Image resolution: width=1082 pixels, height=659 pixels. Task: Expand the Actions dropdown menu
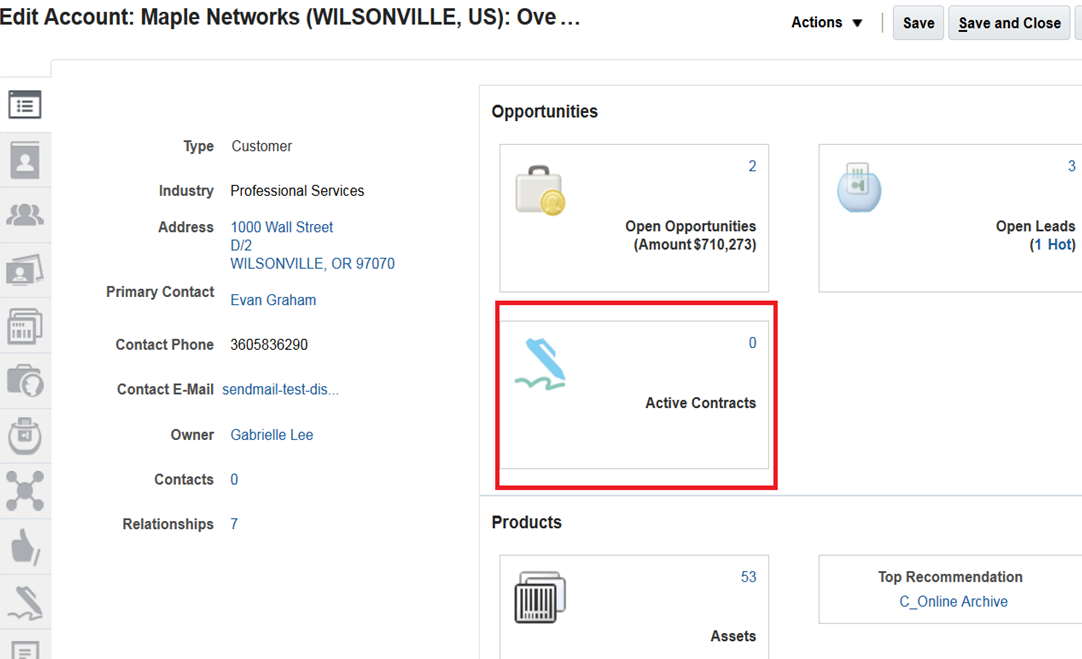(826, 23)
